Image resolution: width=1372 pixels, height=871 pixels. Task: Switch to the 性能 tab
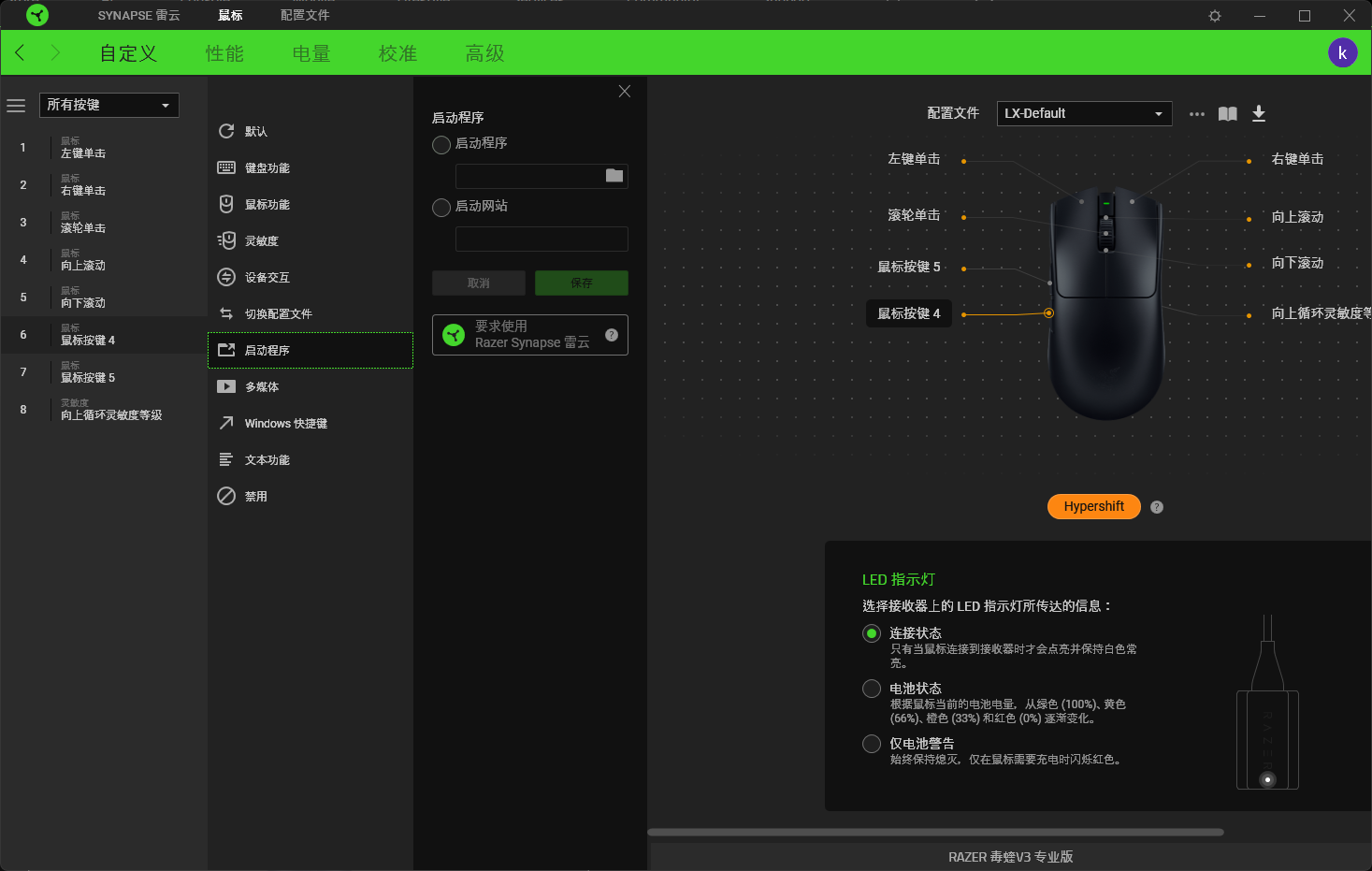[224, 53]
